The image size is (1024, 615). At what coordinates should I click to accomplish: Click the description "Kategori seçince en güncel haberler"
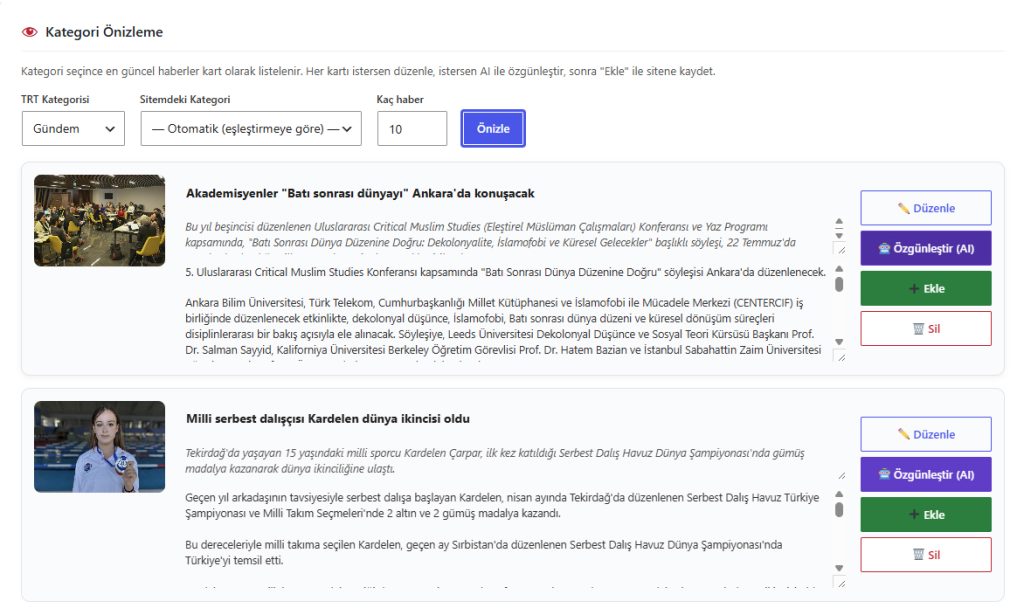pyautogui.click(x=368, y=71)
